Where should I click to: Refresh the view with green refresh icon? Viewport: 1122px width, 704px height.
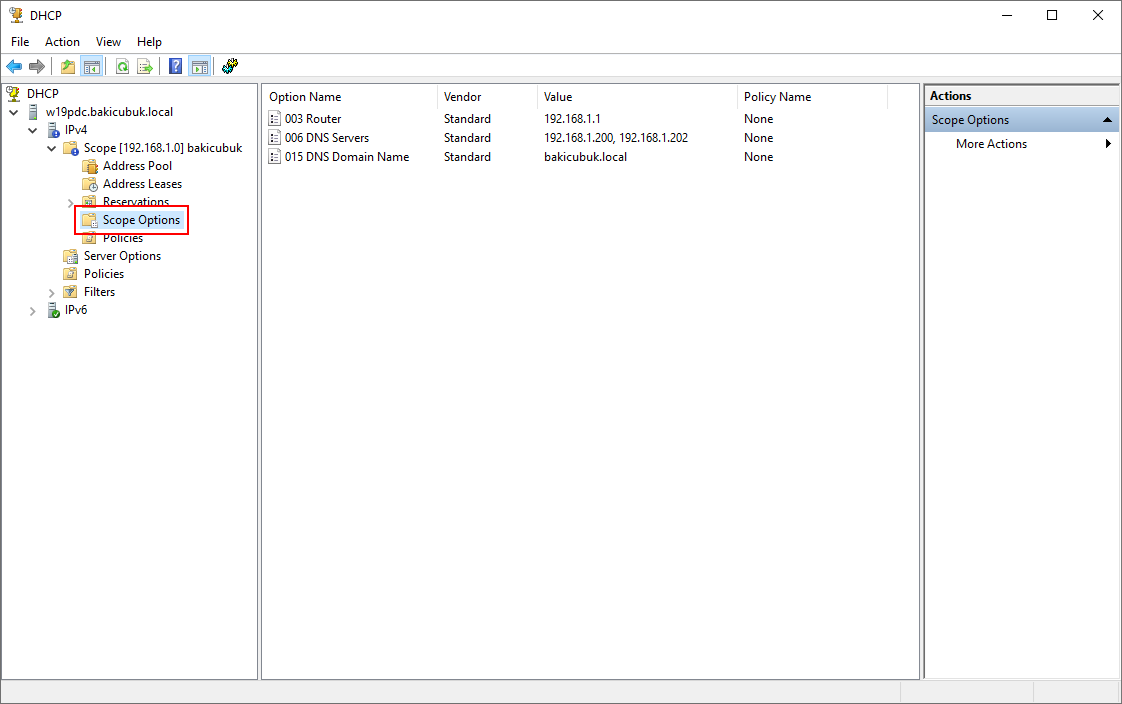pos(122,67)
